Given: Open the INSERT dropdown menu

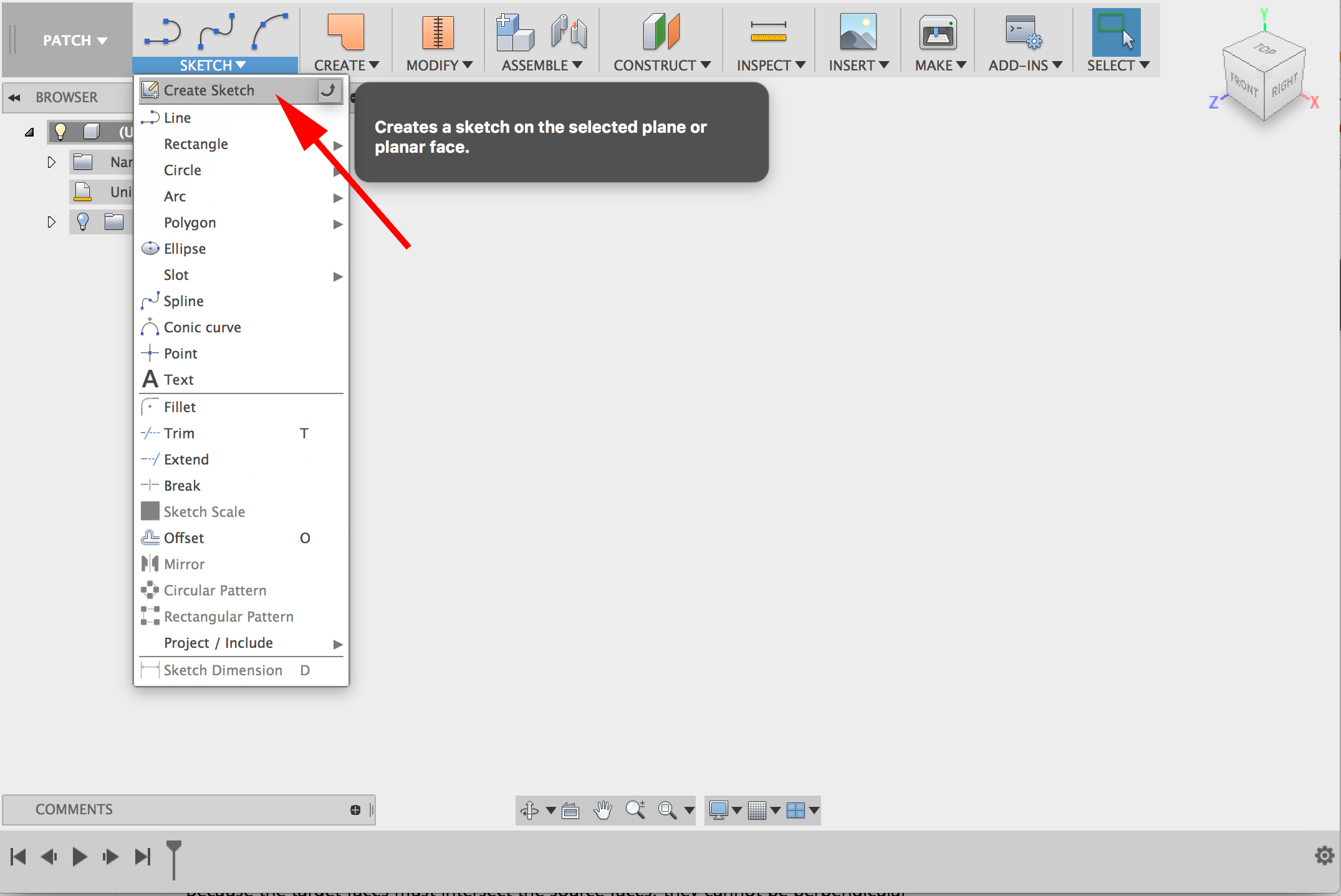Looking at the screenshot, I should [x=859, y=65].
